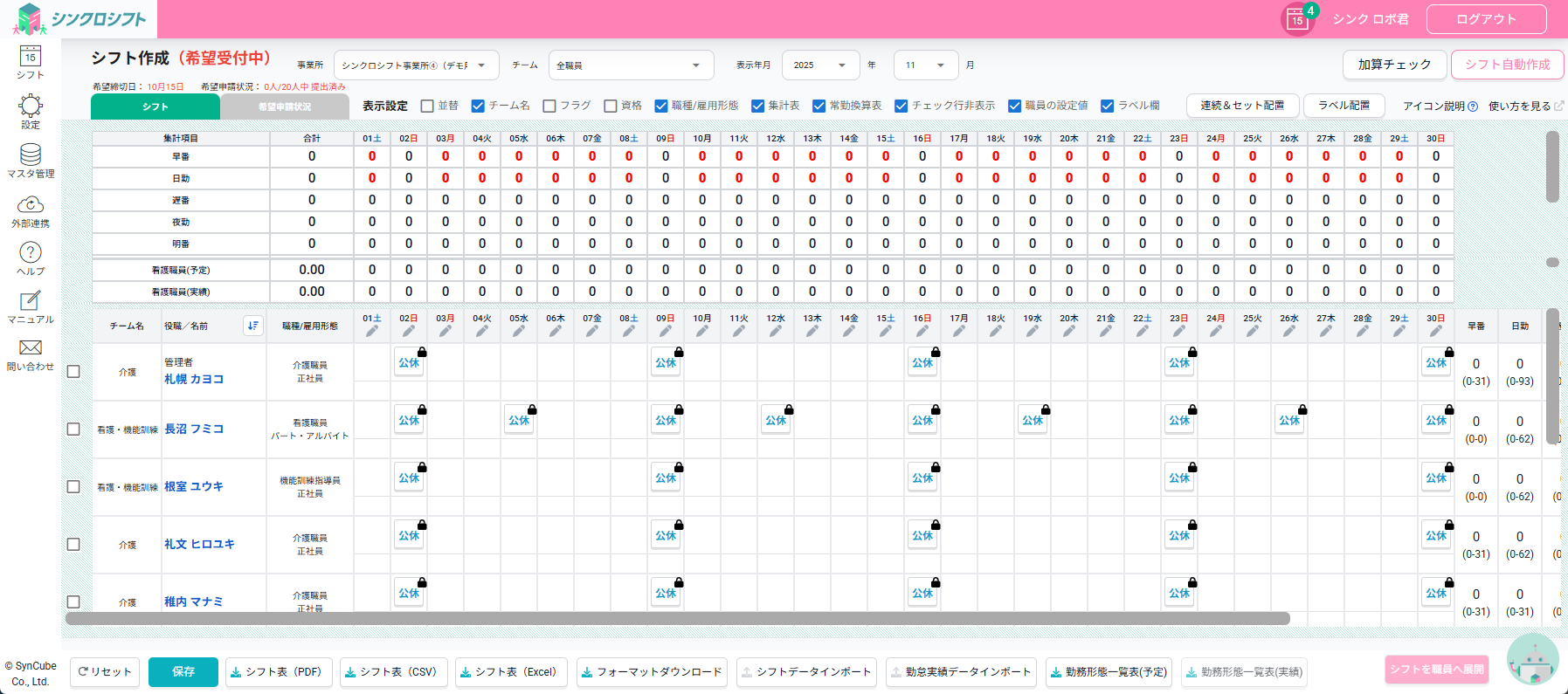The image size is (1568, 694).
Task: Click the シフト自動作成 button
Action: 1507,65
